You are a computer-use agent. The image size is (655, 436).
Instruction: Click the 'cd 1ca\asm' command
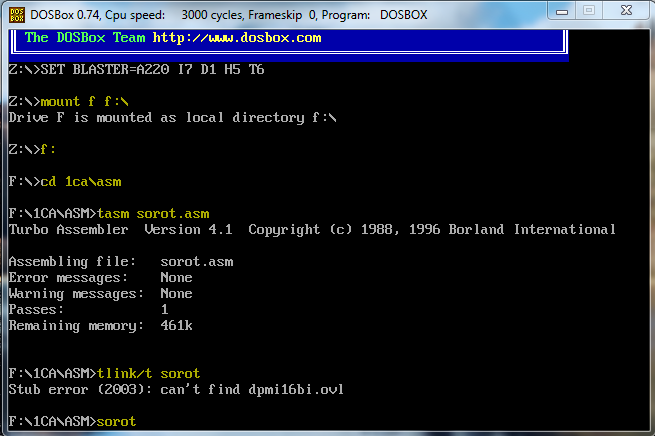click(81, 182)
